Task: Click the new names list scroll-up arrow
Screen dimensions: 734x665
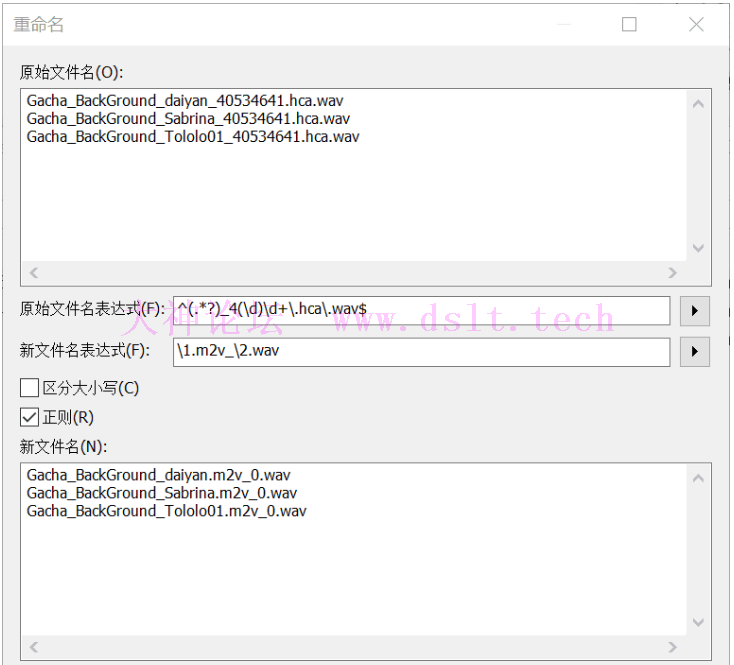Action: tap(699, 477)
